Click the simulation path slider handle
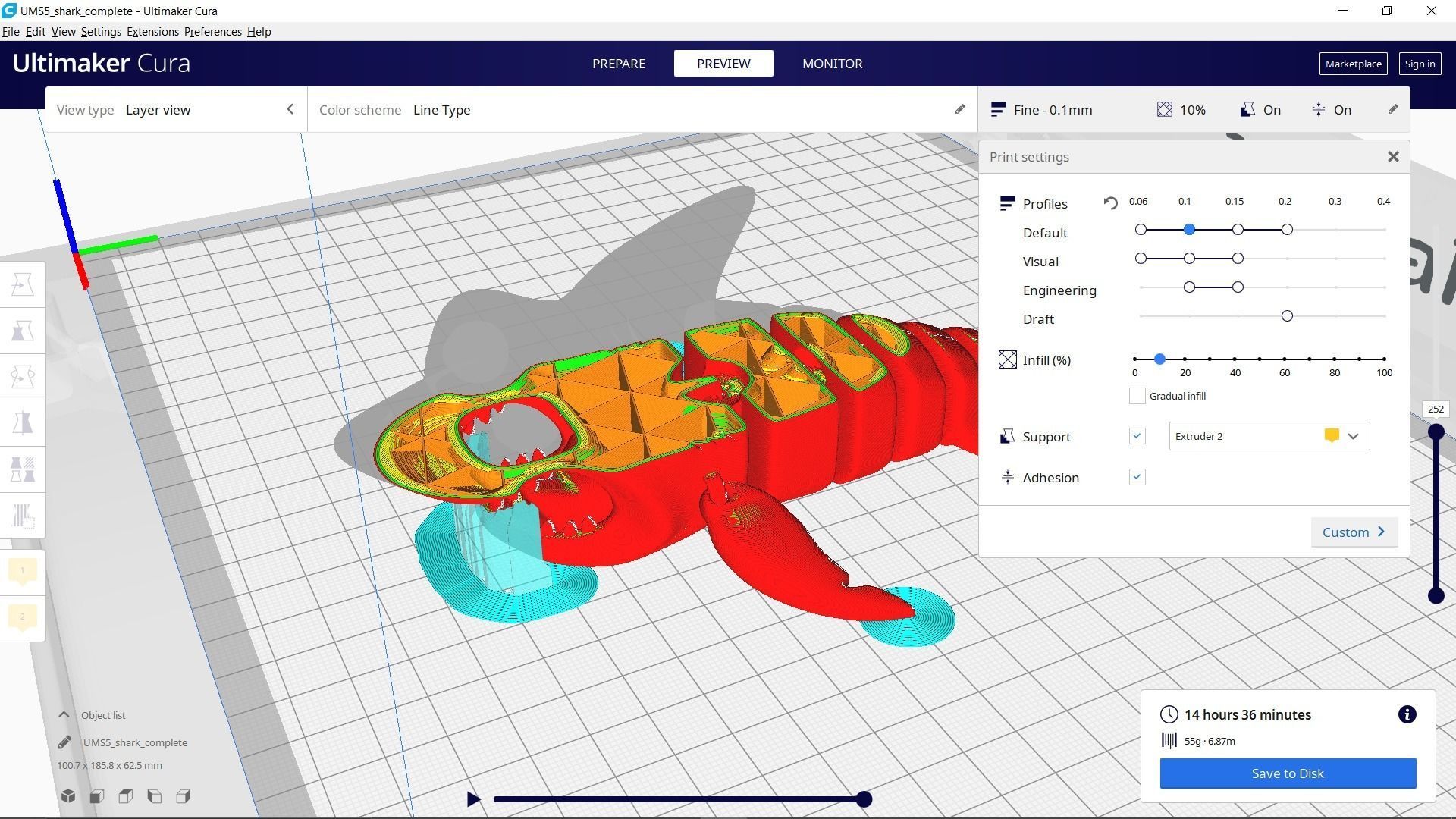 pyautogui.click(x=864, y=799)
